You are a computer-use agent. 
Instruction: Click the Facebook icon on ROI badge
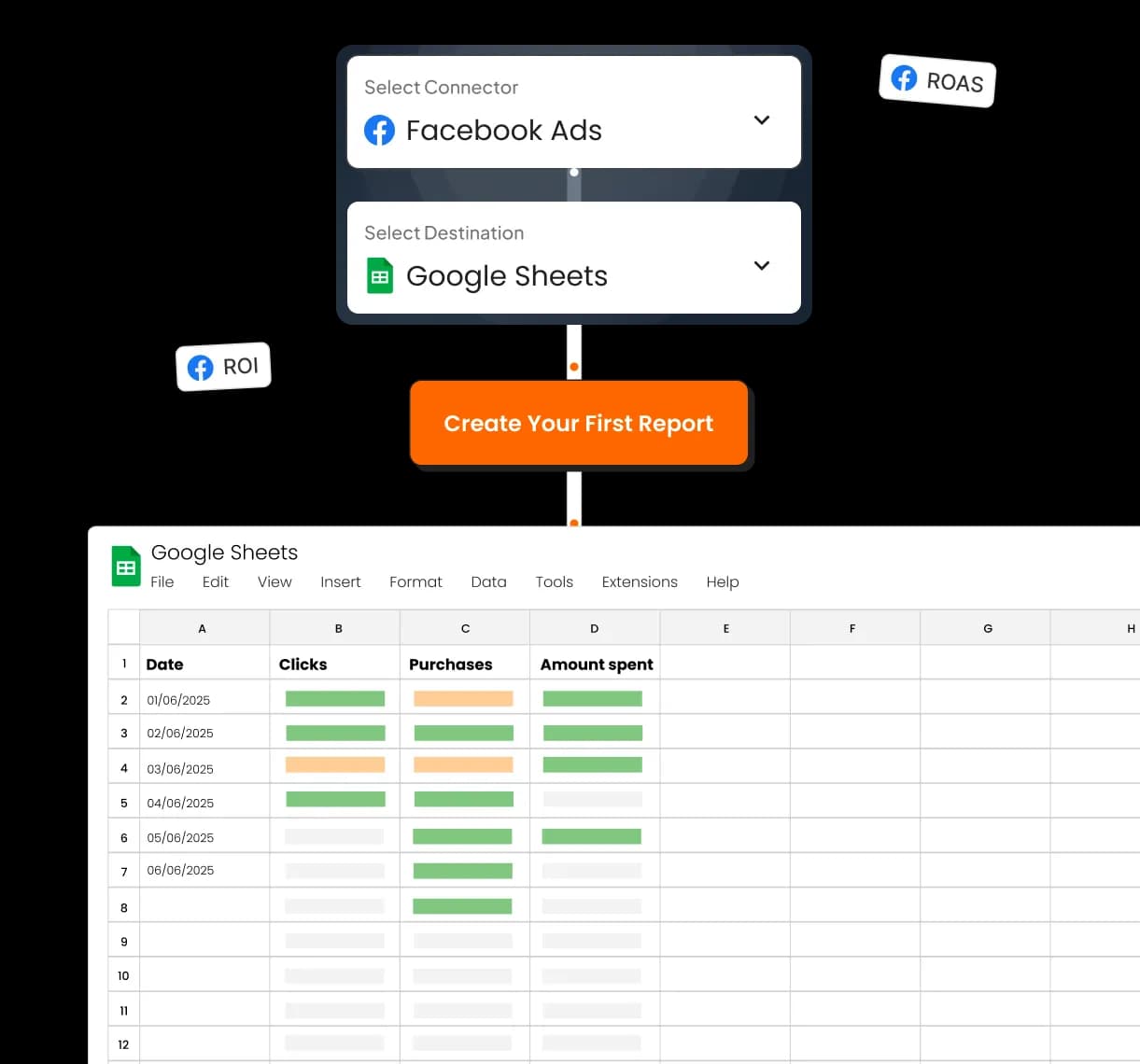click(201, 368)
